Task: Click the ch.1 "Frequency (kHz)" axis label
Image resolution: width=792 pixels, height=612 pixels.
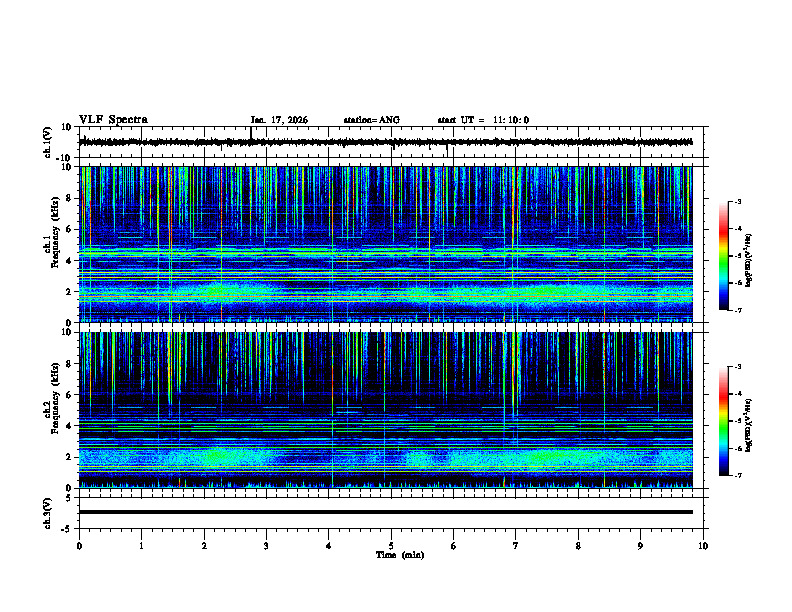Action: point(54,233)
